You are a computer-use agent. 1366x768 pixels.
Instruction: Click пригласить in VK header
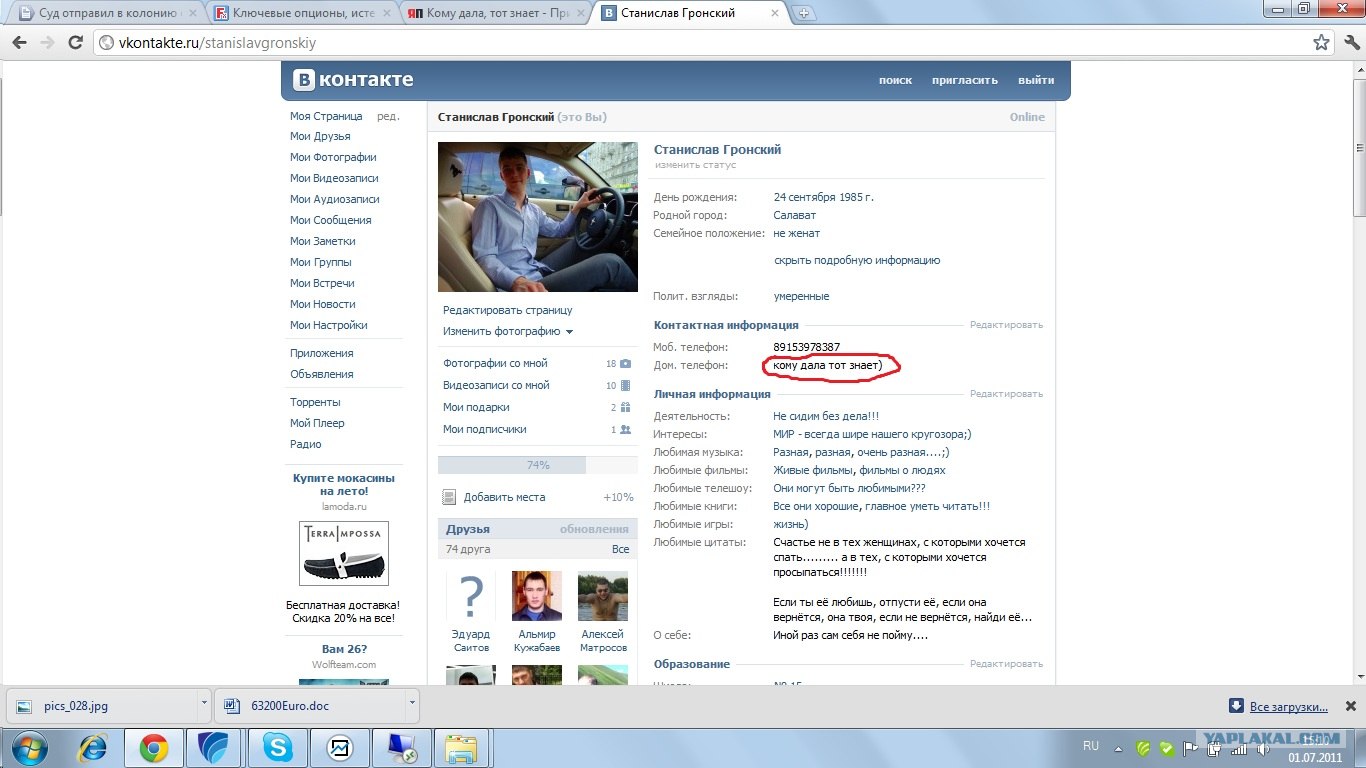[964, 81]
